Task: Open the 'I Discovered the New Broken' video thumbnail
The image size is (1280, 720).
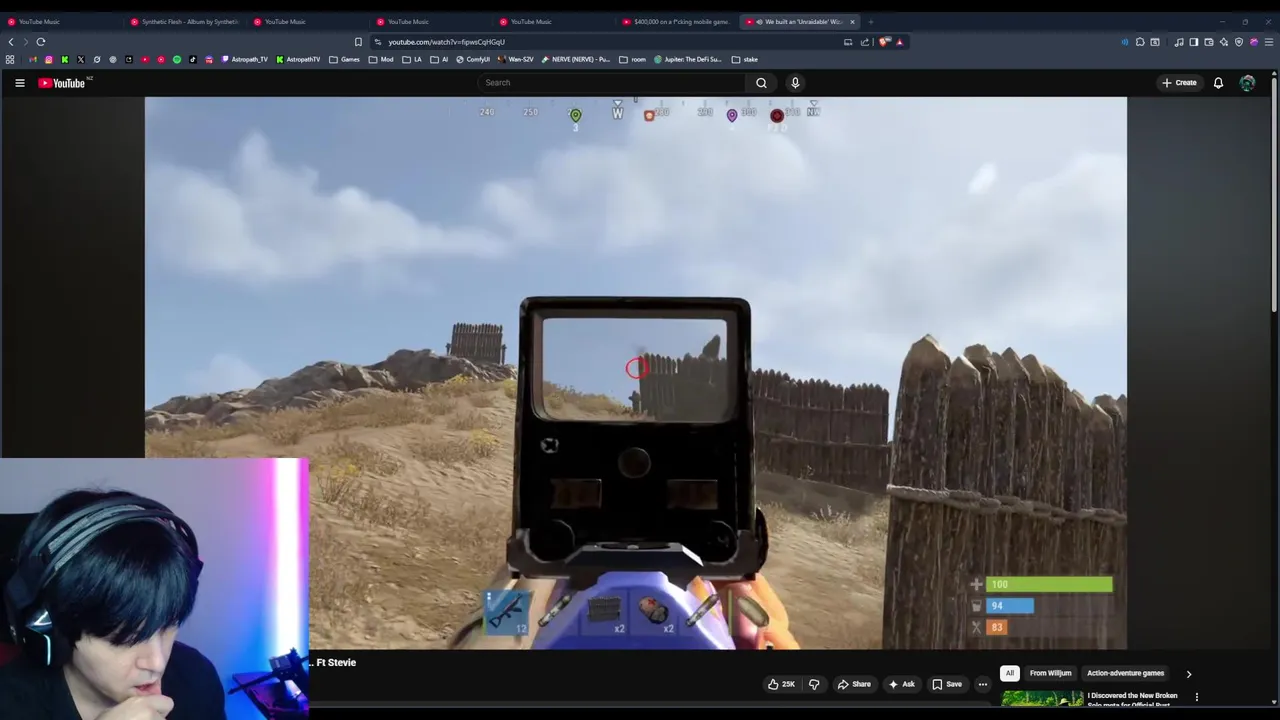Action: click(1042, 699)
